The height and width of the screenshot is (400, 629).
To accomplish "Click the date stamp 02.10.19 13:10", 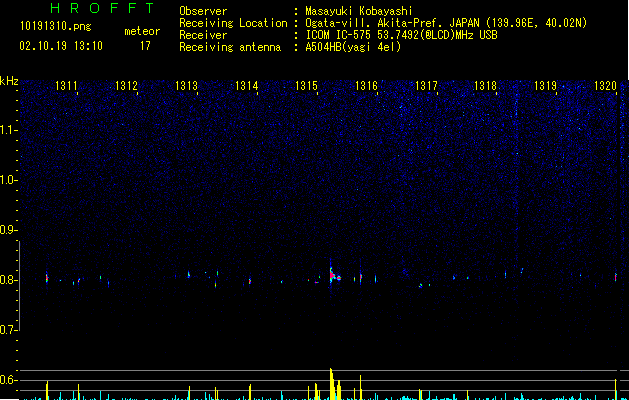I will (x=61, y=46).
